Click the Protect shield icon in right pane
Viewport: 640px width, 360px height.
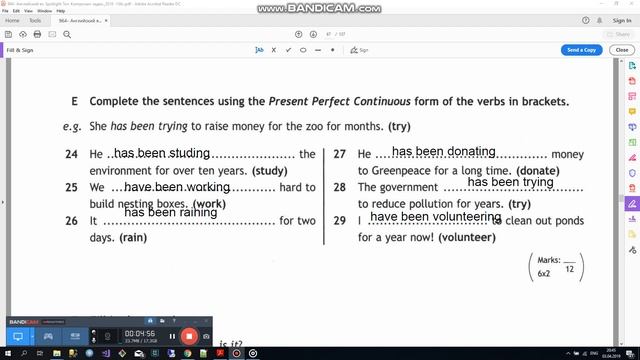pos(632,173)
